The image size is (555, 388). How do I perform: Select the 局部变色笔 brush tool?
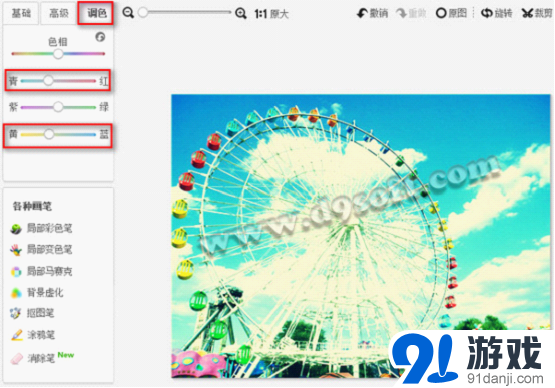pos(41,250)
